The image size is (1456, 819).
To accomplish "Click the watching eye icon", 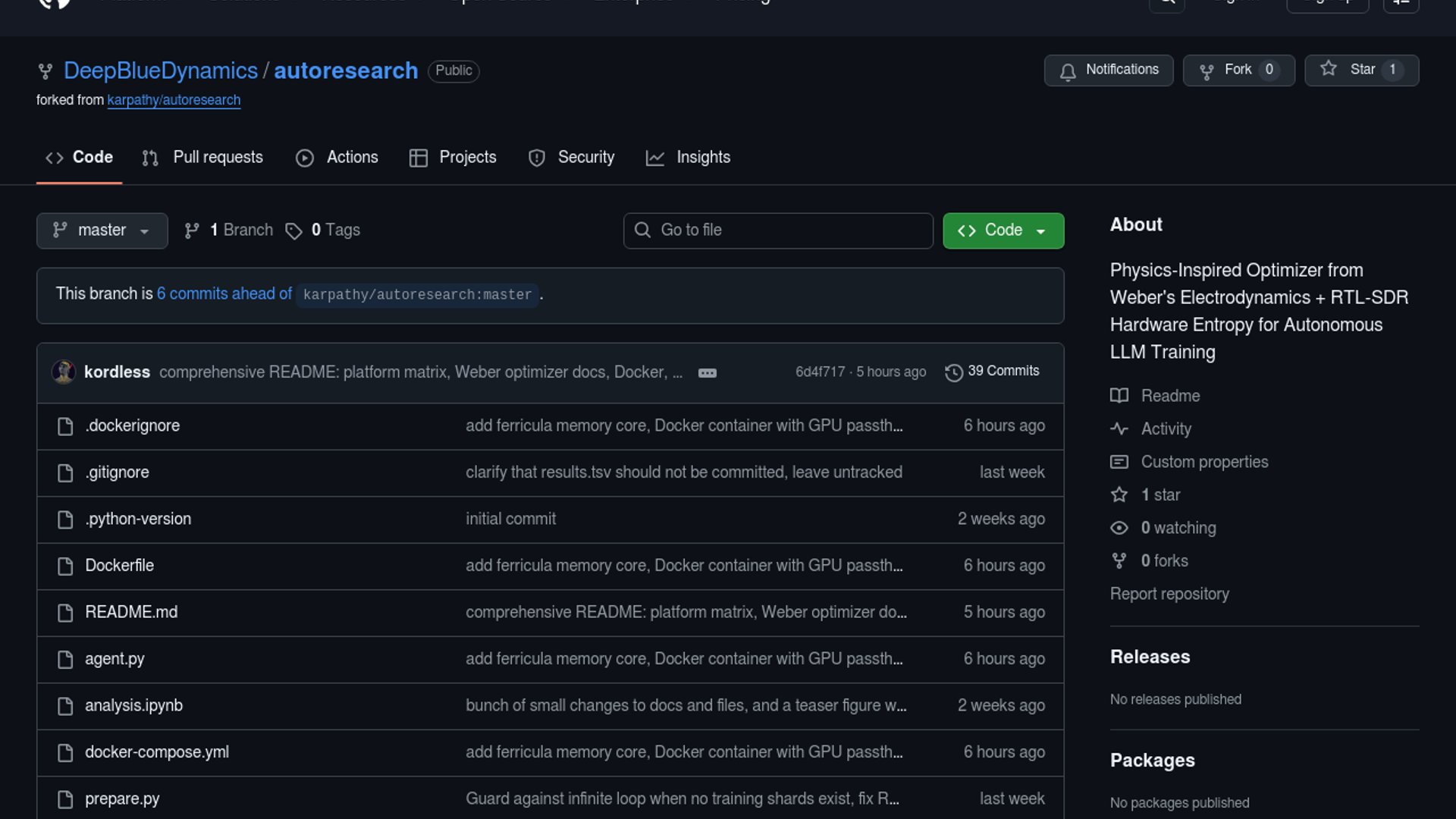I will pyautogui.click(x=1119, y=528).
